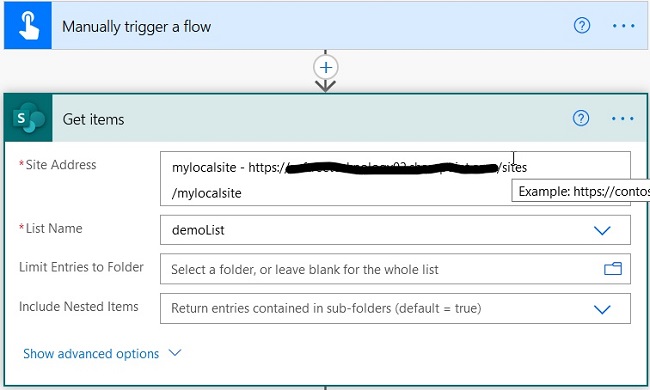
Task: Click Show advanced options link
Action: tap(91, 354)
